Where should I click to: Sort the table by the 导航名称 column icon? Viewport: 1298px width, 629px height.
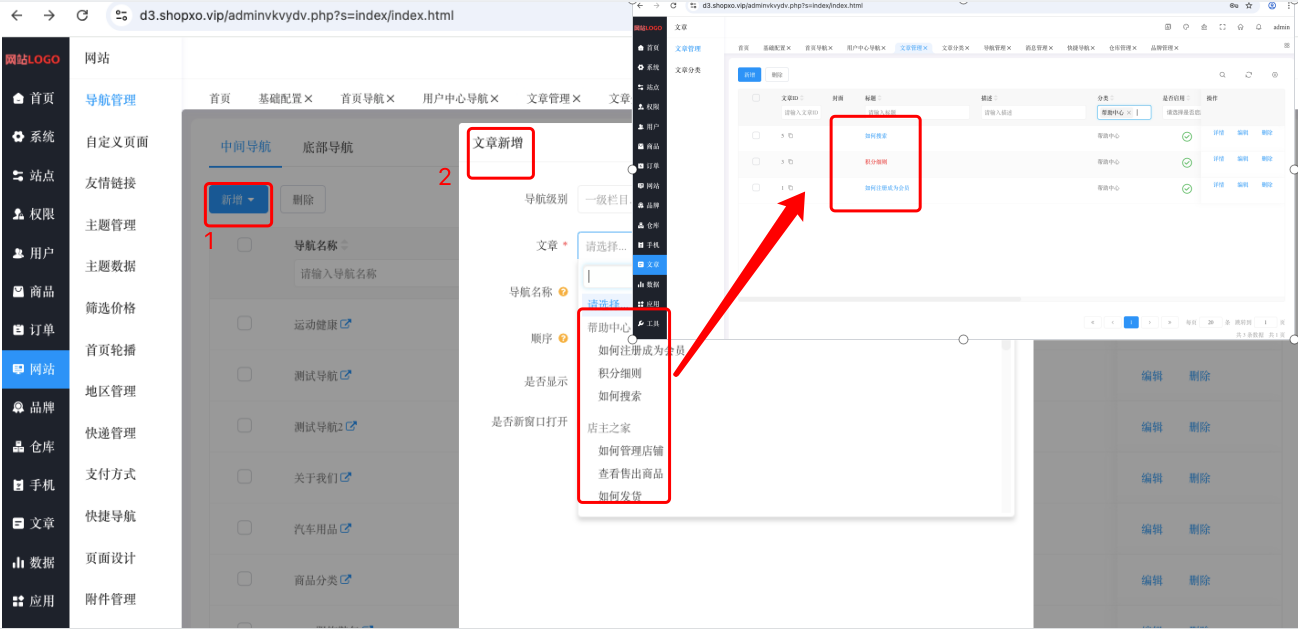coord(347,245)
